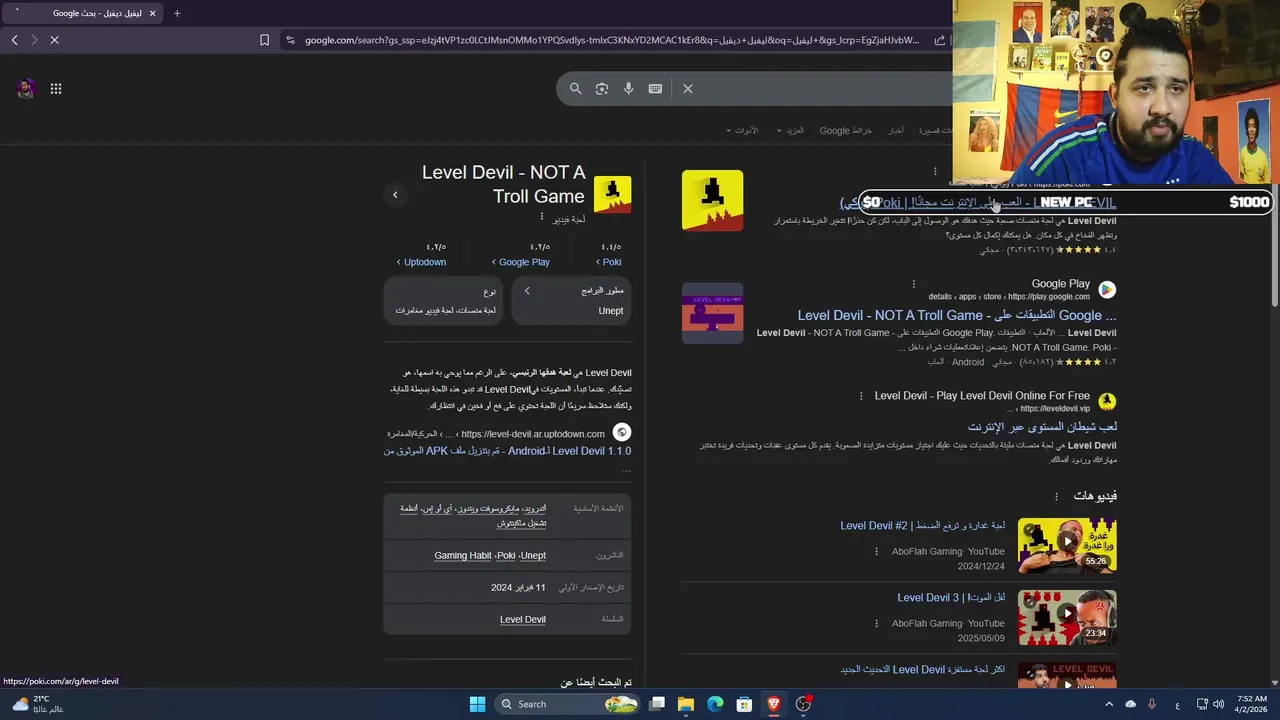Switch to the أخبار news tab

coord(897,130)
